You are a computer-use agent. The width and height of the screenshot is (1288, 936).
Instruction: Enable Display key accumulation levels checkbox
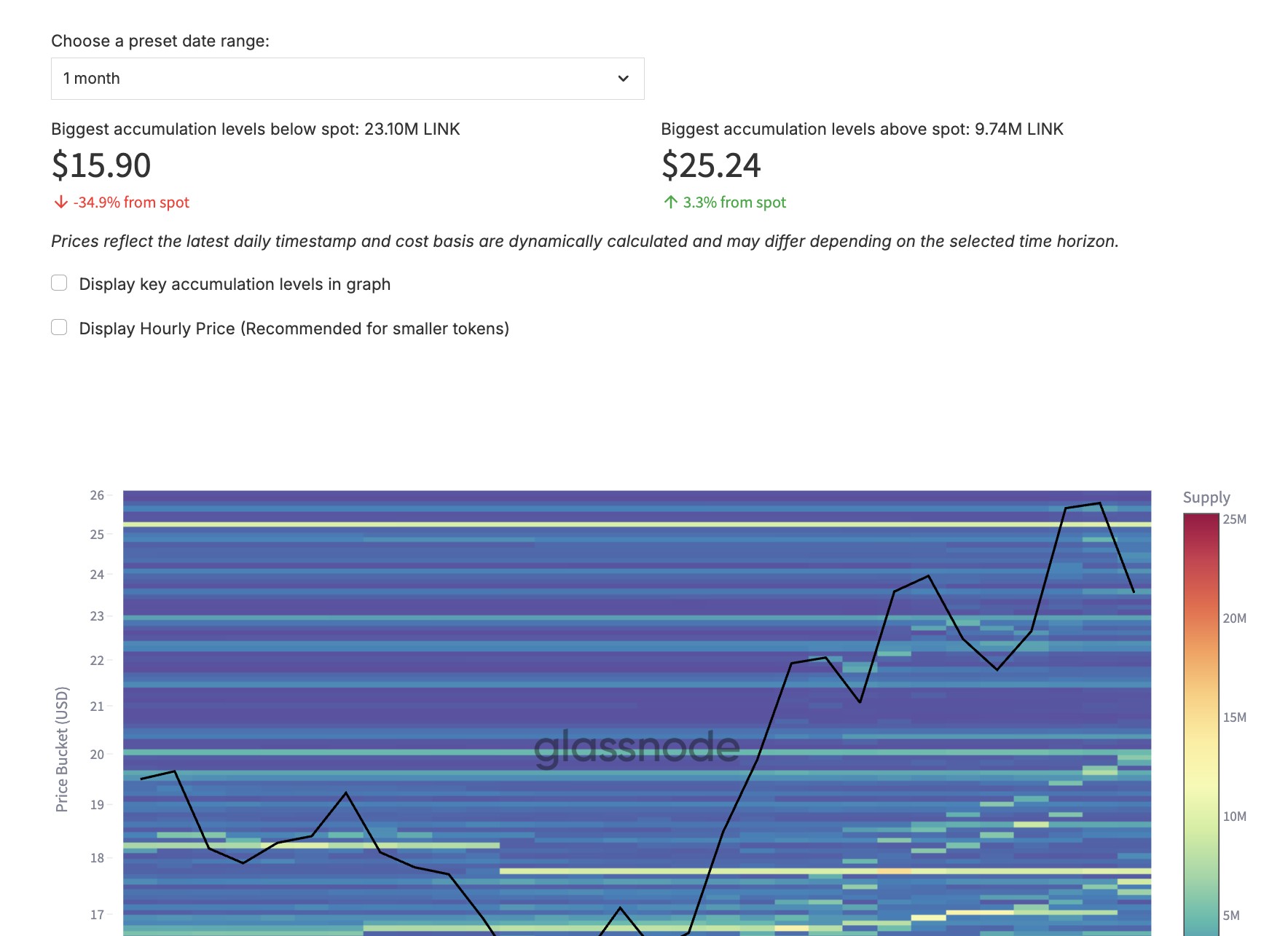tap(59, 283)
